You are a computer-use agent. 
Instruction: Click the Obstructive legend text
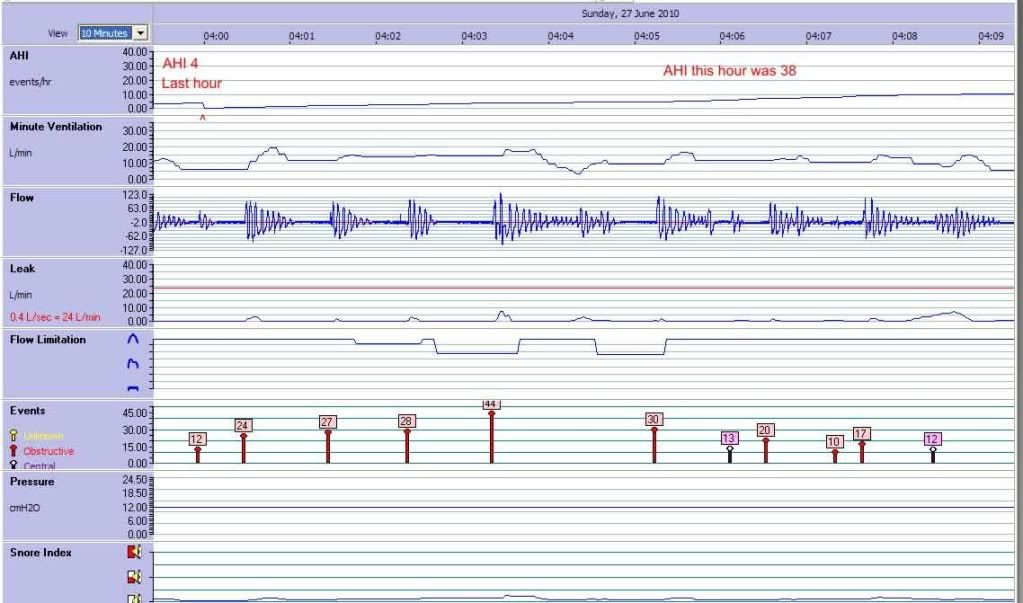(48, 451)
